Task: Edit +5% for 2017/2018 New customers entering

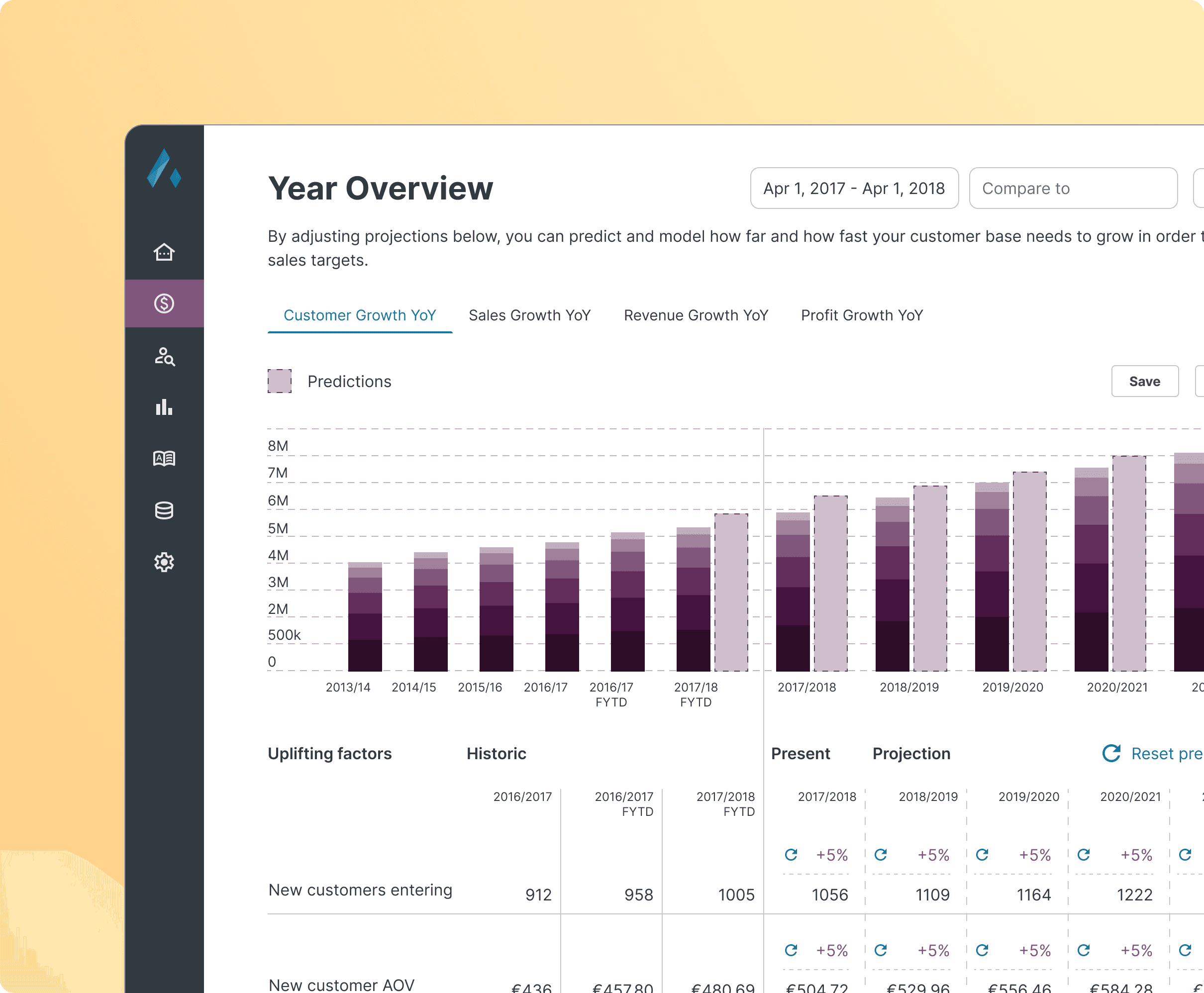Action: [x=832, y=855]
